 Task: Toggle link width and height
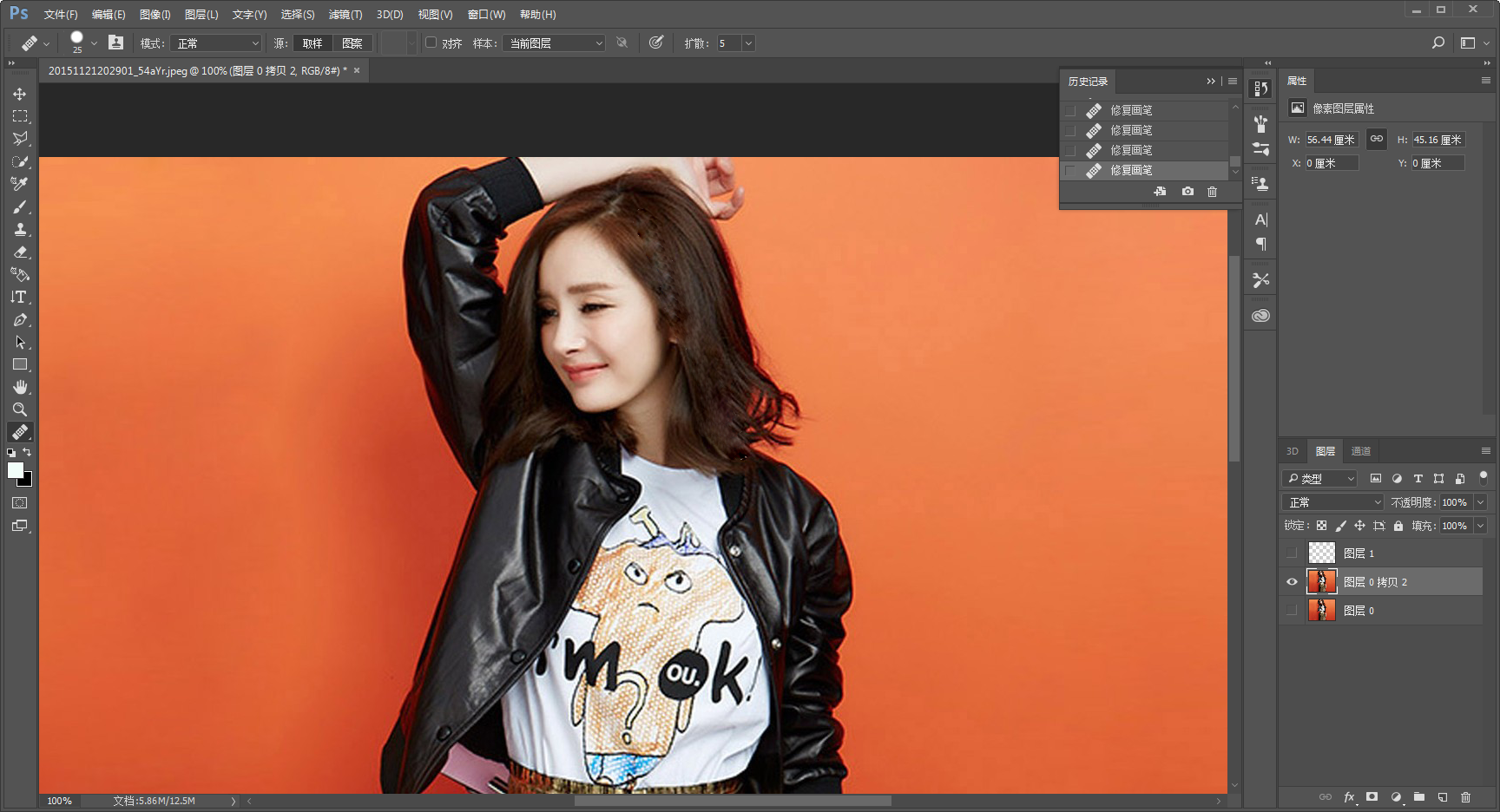tap(1377, 139)
